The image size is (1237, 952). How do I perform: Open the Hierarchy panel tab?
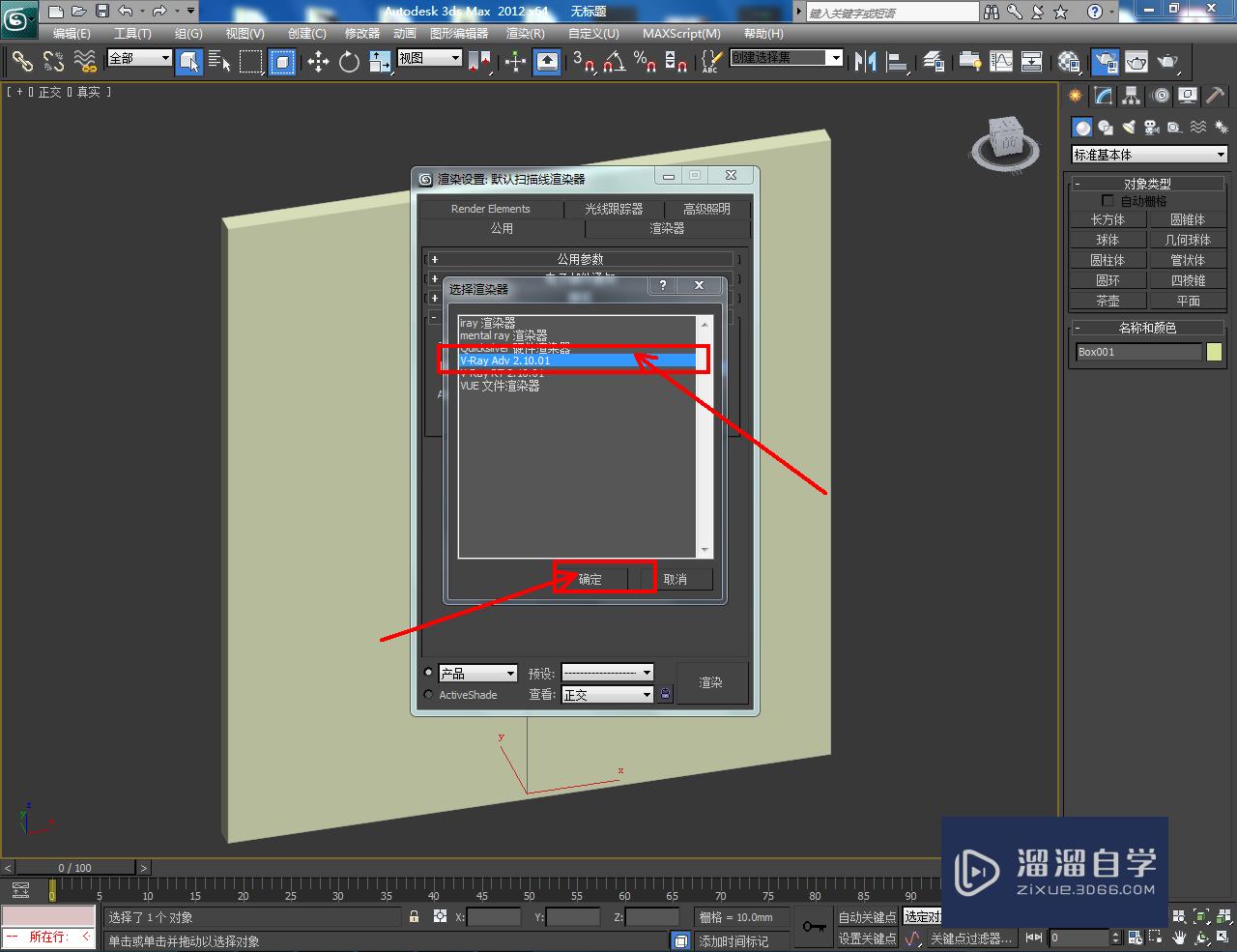click(1132, 96)
